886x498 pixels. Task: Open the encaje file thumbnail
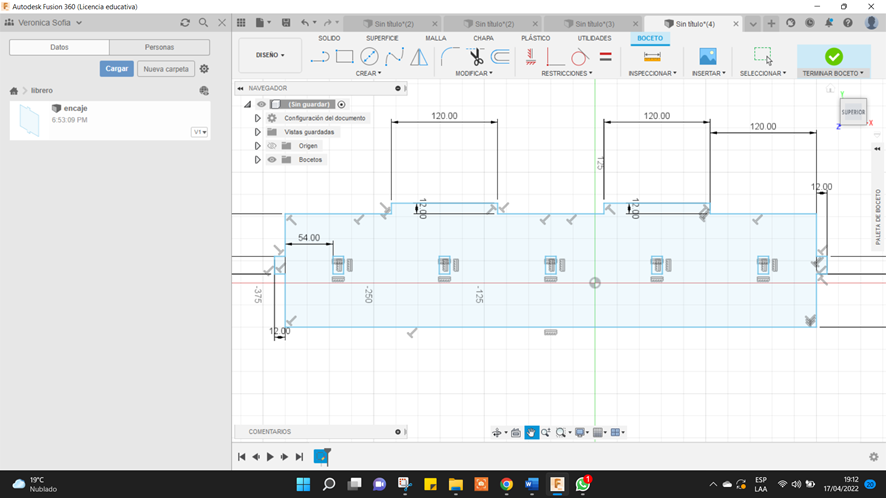tap(29, 120)
